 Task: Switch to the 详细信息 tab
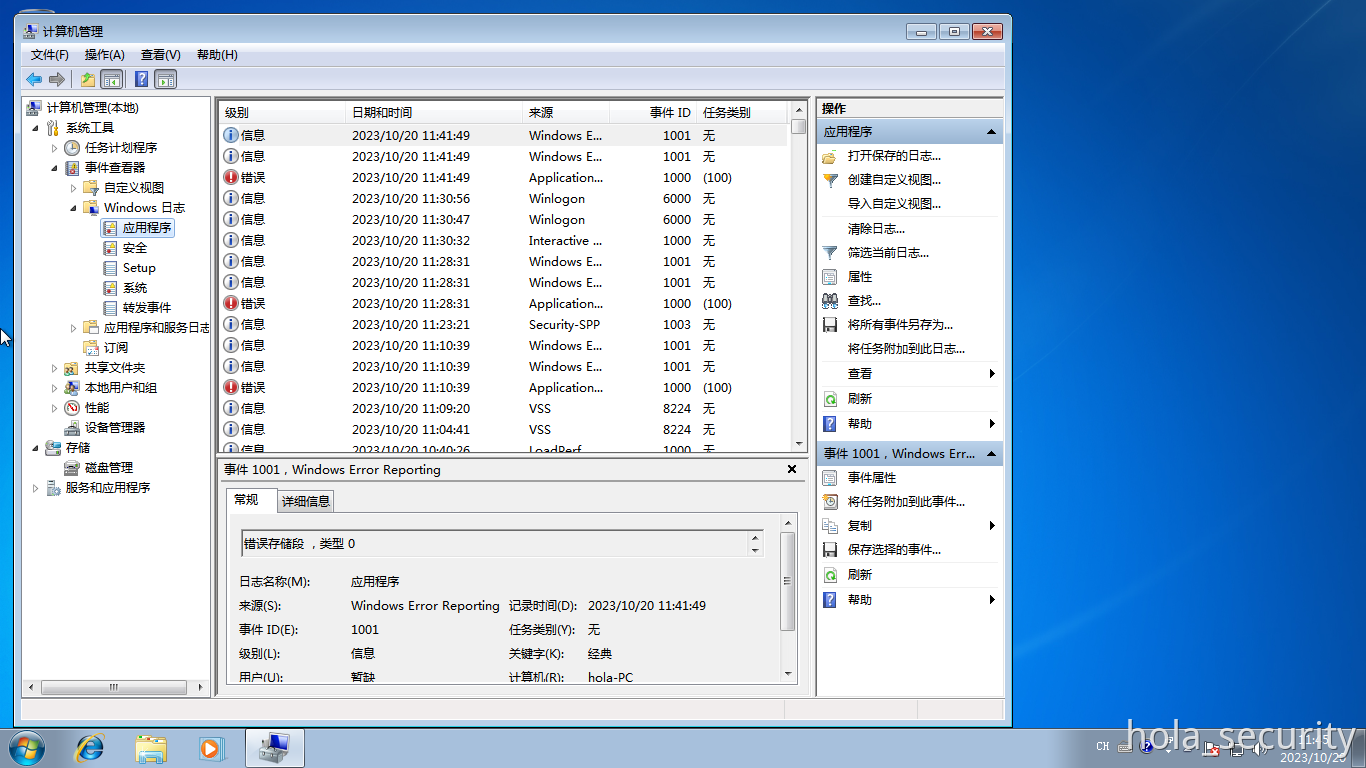305,500
